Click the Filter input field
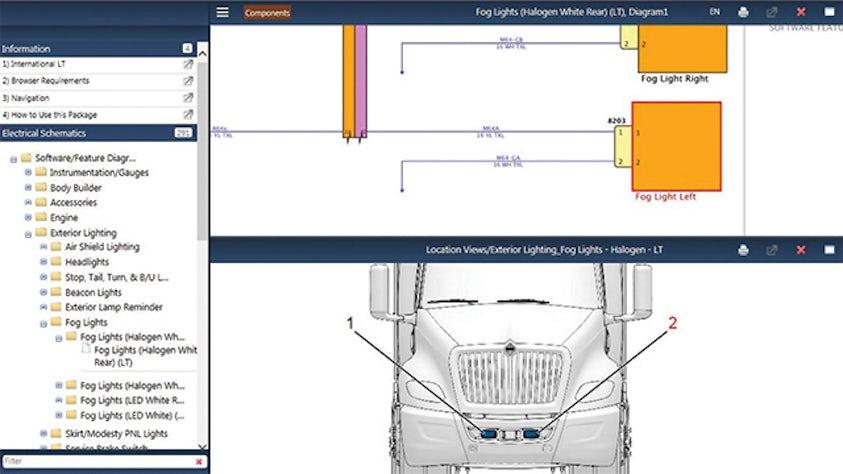 pos(98,461)
